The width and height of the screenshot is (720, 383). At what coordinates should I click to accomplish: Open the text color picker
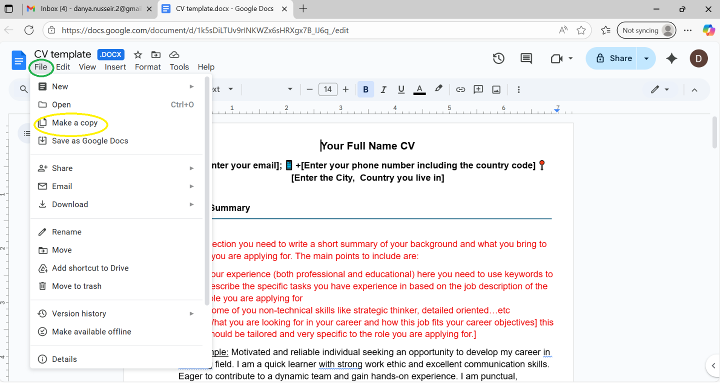point(419,90)
